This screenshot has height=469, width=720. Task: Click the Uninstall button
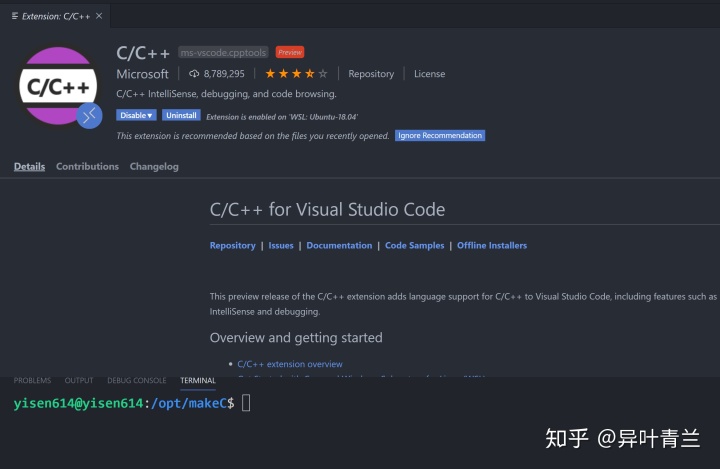tap(181, 115)
